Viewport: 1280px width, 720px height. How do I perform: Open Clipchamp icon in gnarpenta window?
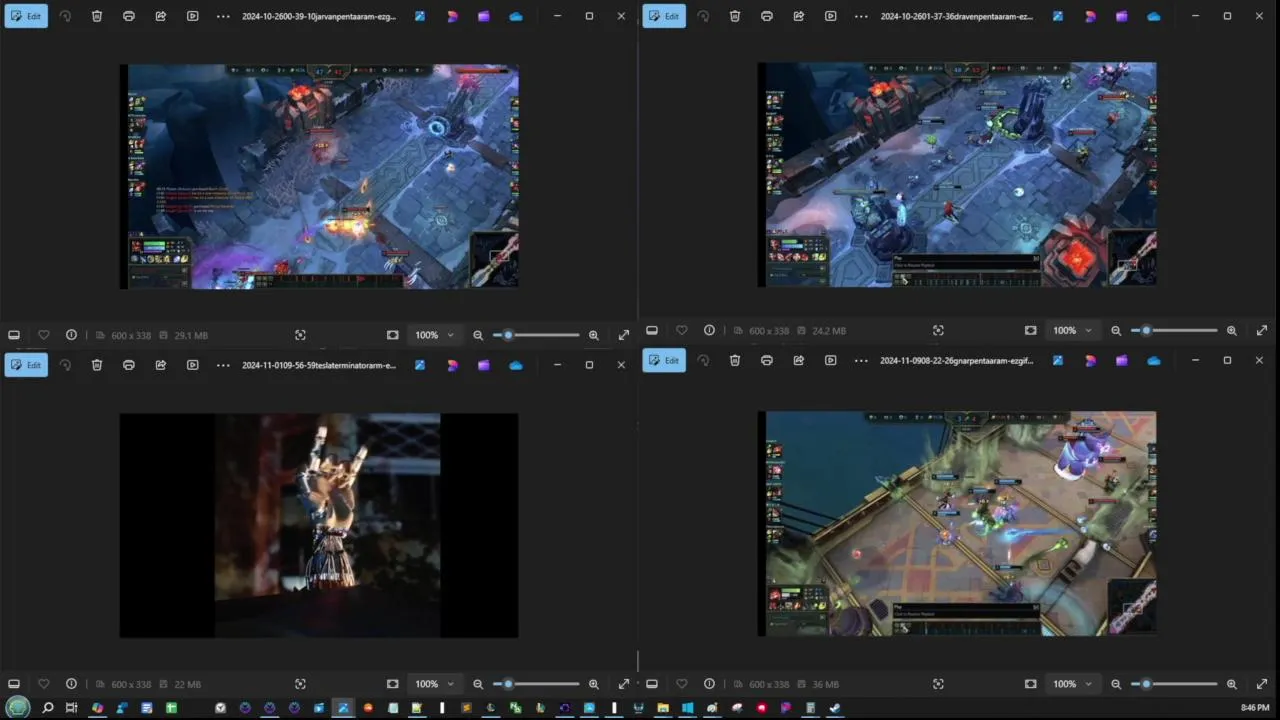coord(1122,360)
